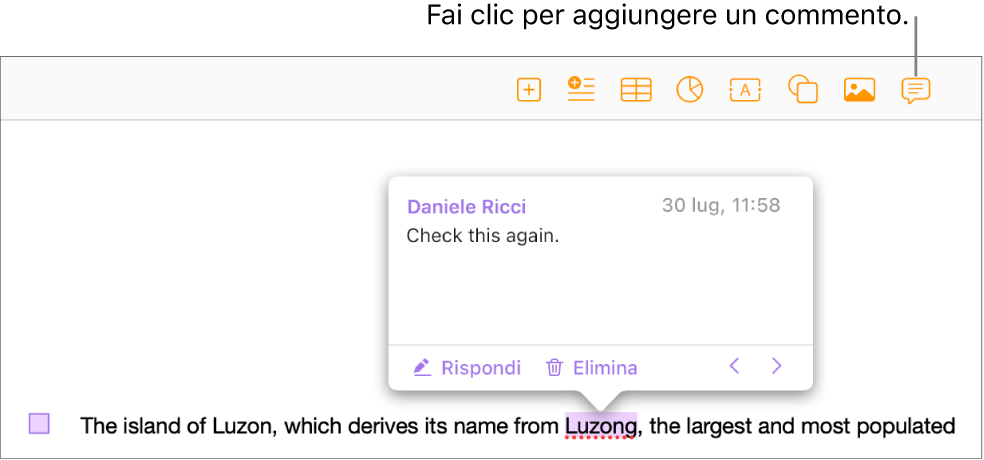984x460 pixels.
Task: Open the Shape toolbar icon
Action: pyautogui.click(x=803, y=89)
